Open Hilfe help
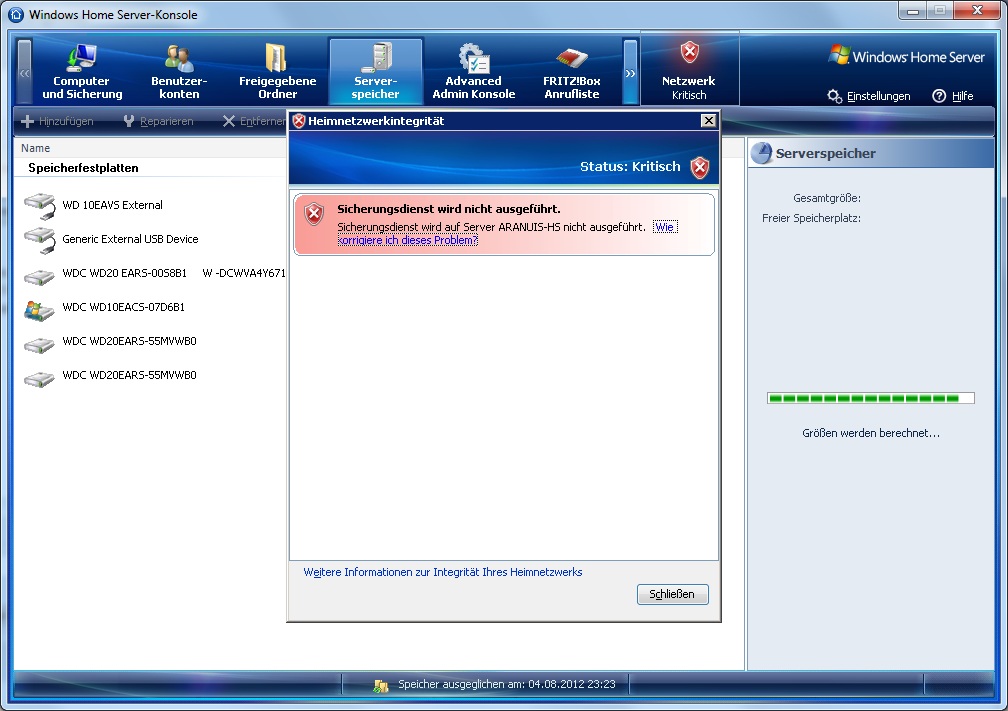The height and width of the screenshot is (711, 1008). click(953, 96)
